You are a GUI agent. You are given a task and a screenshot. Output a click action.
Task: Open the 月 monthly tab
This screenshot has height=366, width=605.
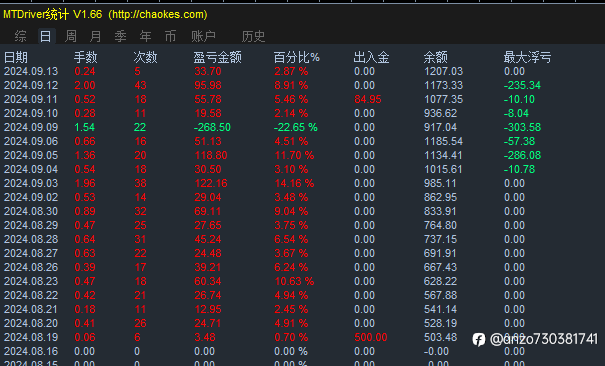[95, 36]
